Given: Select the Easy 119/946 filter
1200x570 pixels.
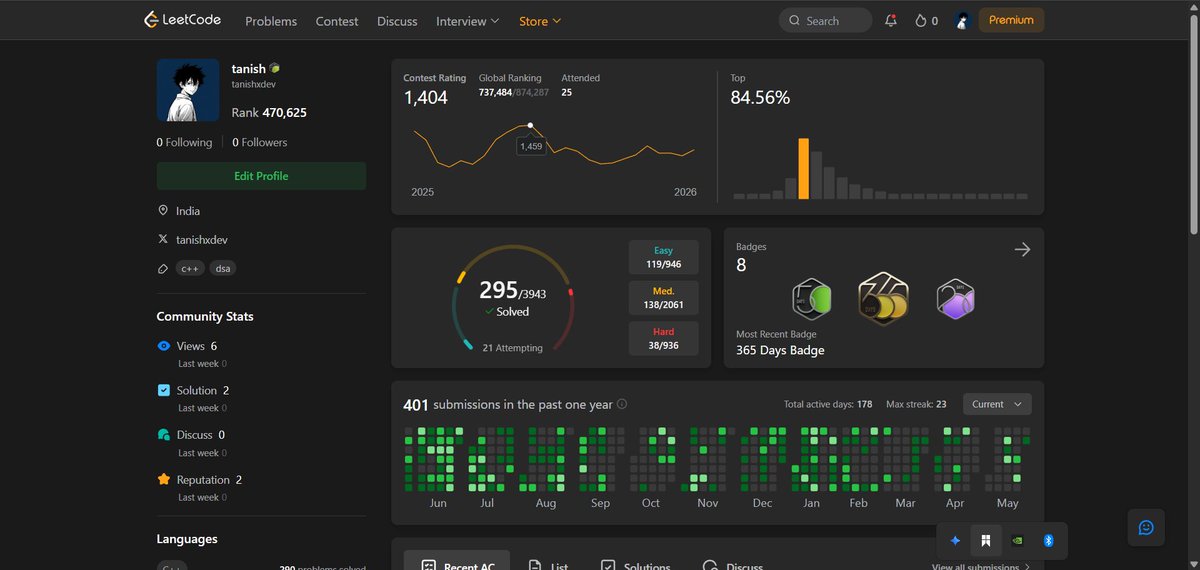Looking at the screenshot, I should click(x=663, y=257).
